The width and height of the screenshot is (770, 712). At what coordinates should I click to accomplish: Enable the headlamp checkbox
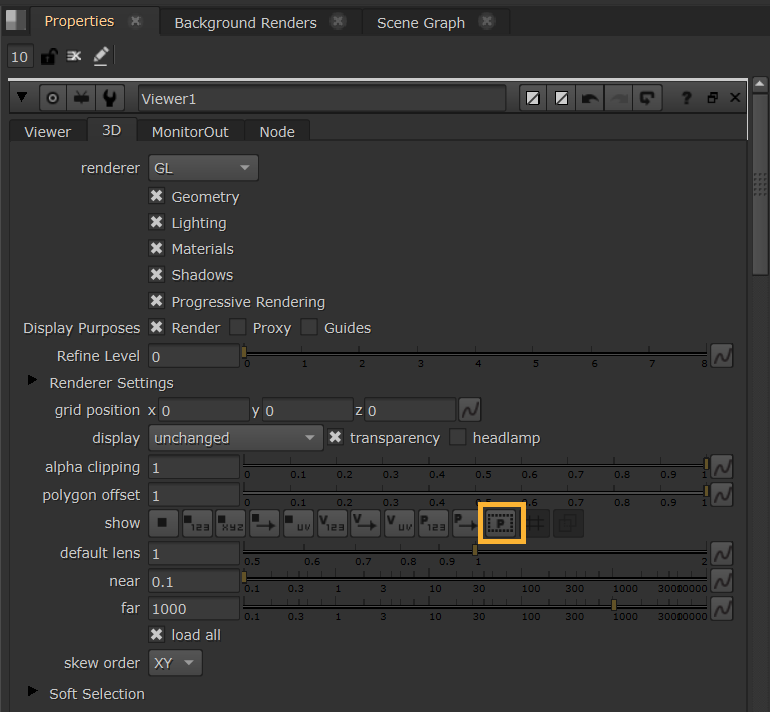tap(458, 438)
